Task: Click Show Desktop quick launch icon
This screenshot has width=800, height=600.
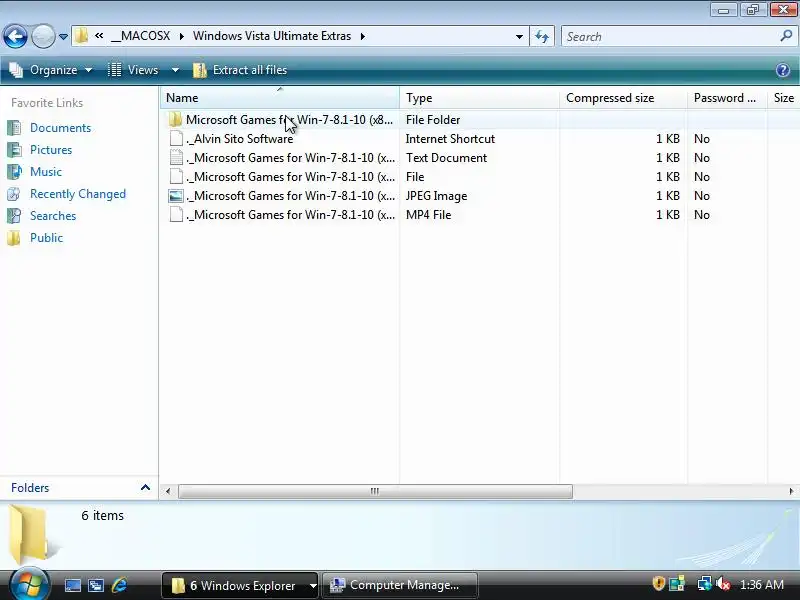Action: pyautogui.click(x=72, y=585)
